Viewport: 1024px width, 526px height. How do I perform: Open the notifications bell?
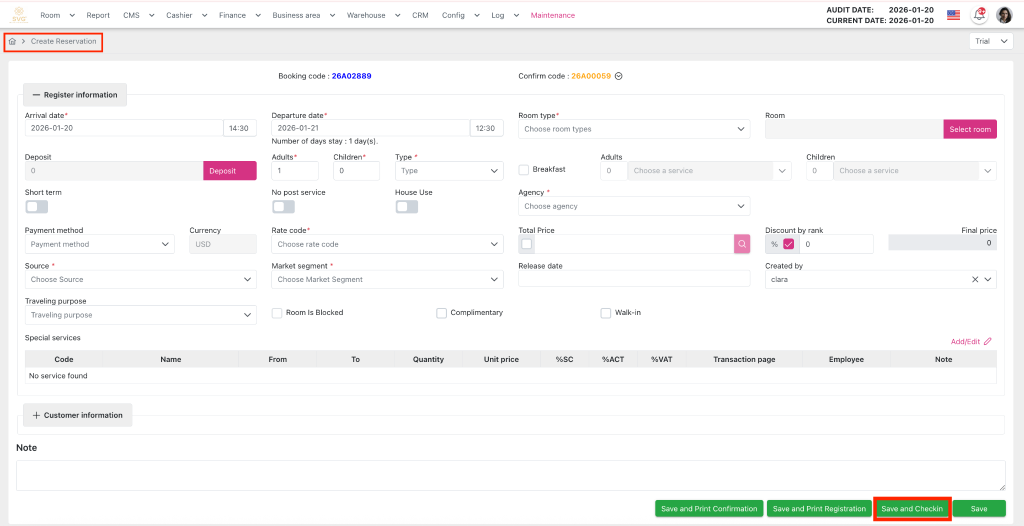(979, 15)
